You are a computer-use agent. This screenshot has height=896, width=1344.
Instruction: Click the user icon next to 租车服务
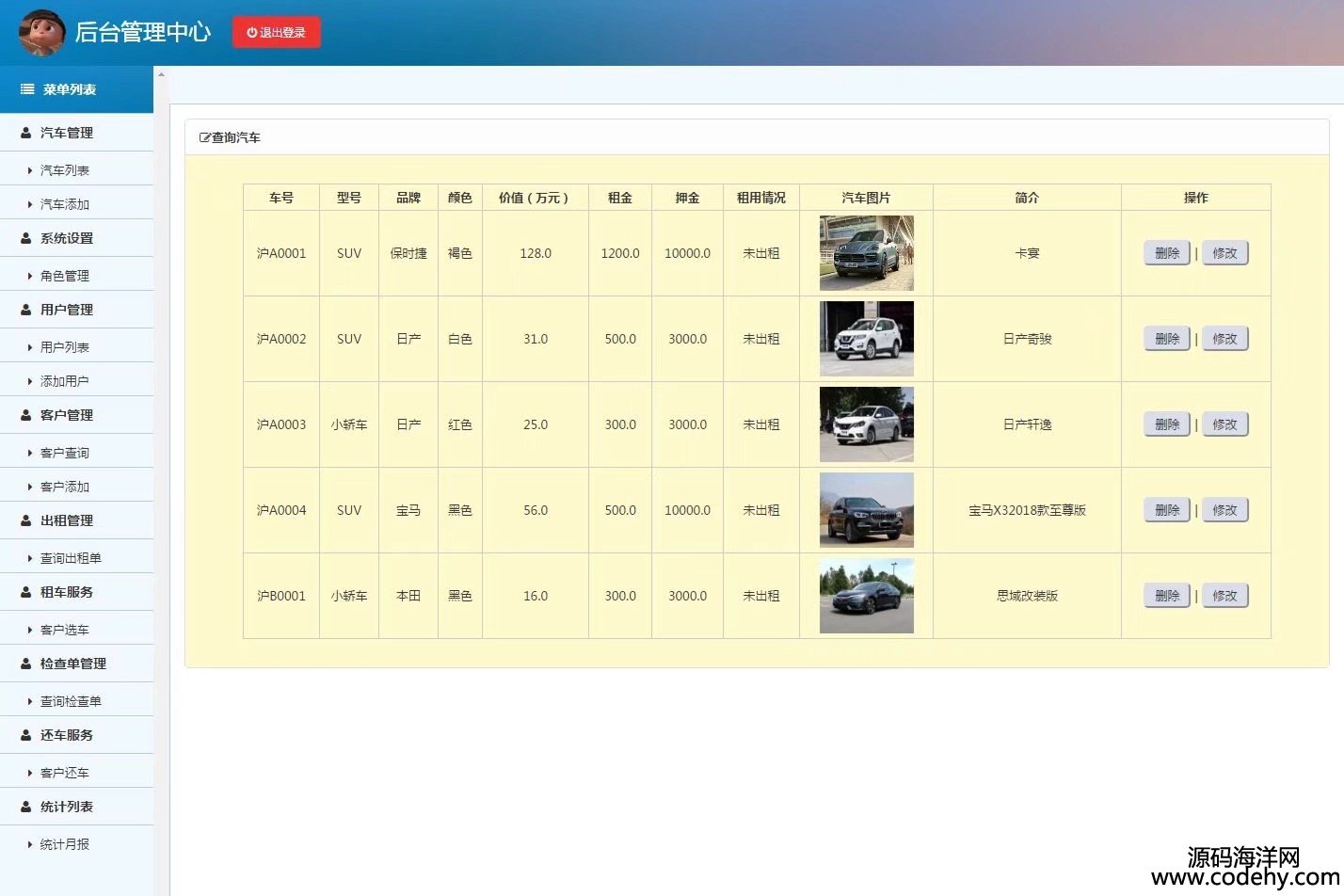pyautogui.click(x=26, y=592)
